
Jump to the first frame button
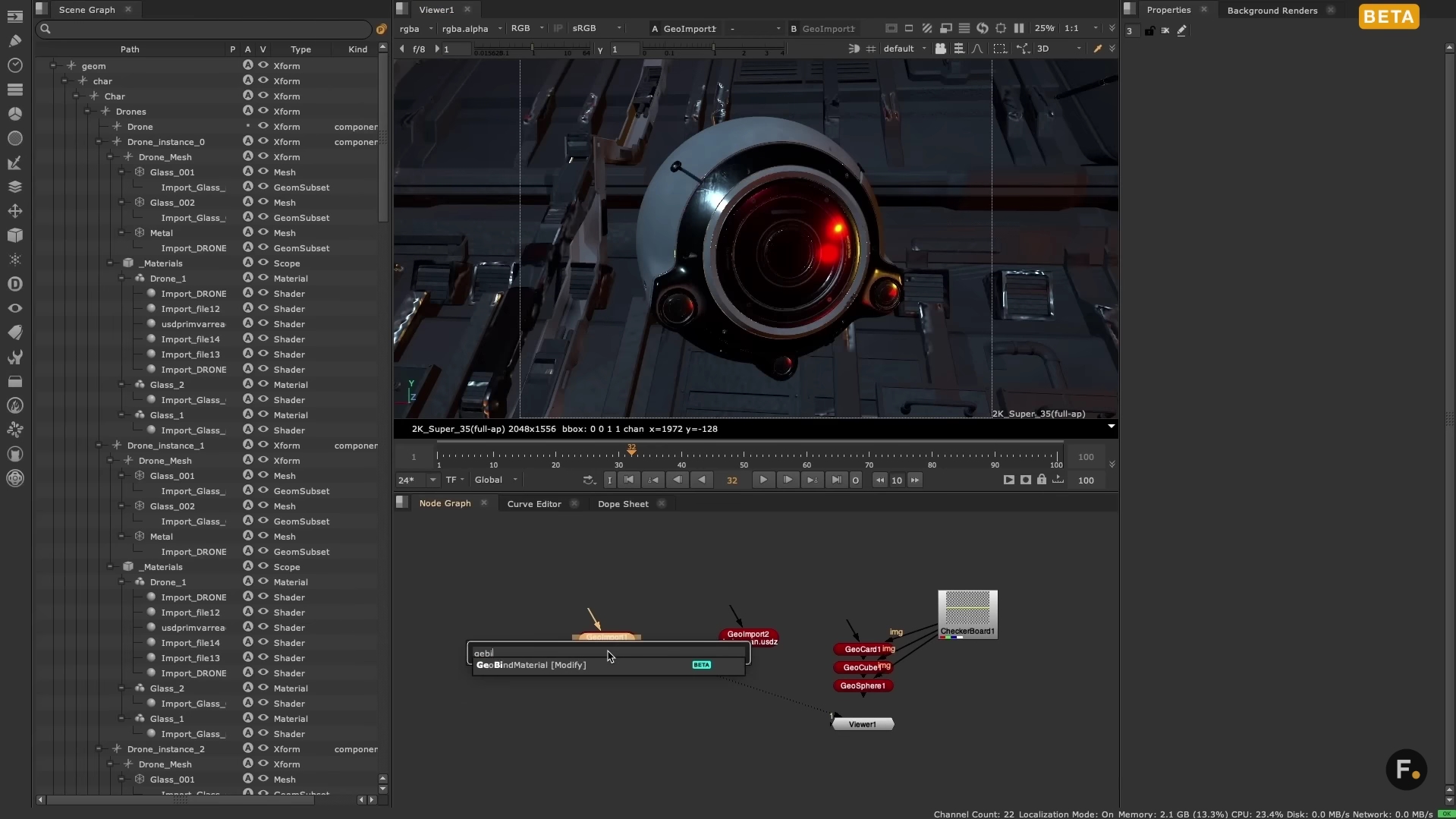(x=629, y=480)
